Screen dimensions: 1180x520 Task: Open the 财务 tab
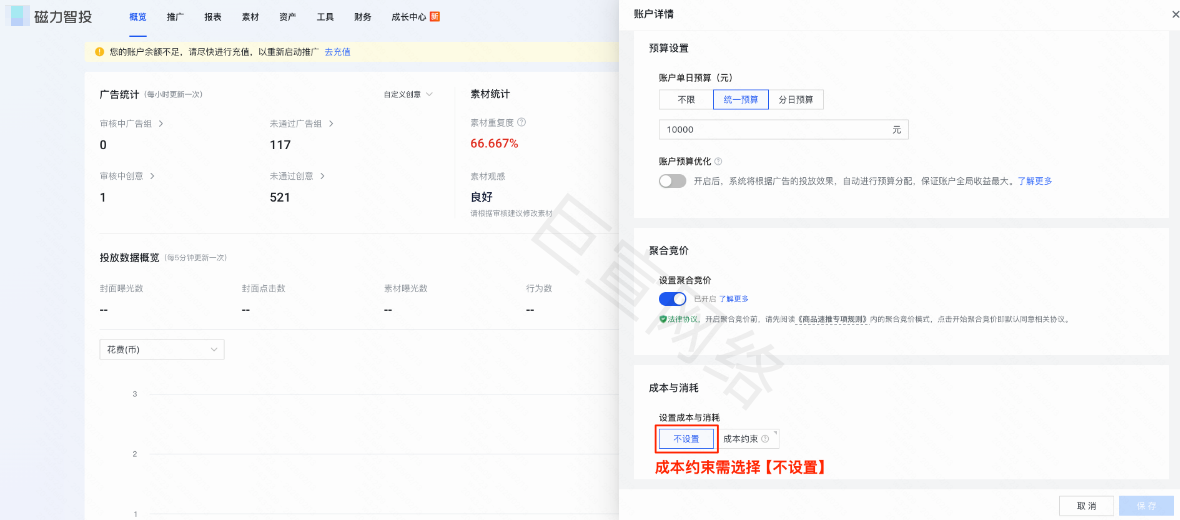click(363, 17)
